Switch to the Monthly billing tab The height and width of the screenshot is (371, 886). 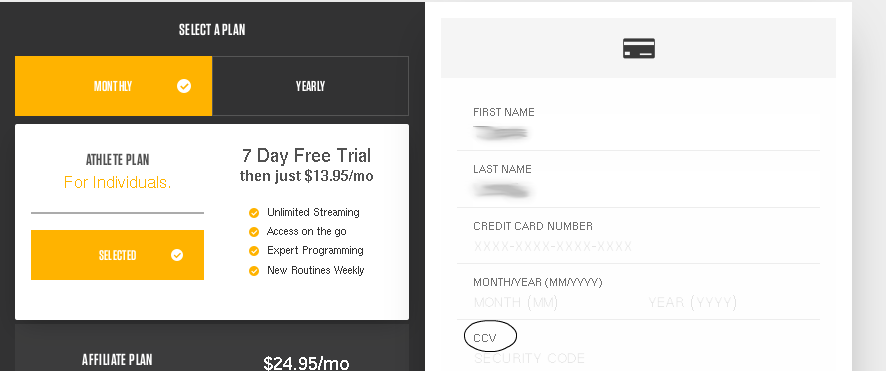tap(114, 86)
